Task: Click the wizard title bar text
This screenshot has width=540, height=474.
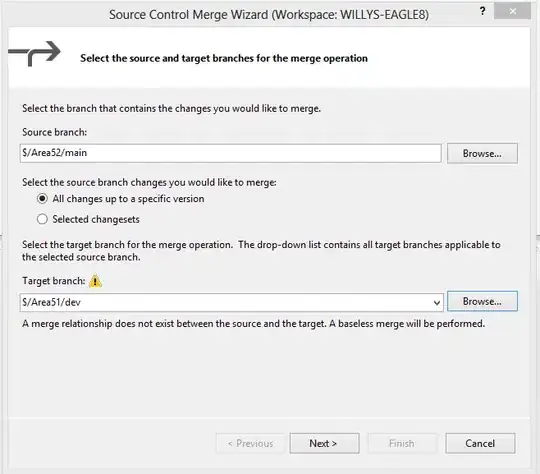Action: pyautogui.click(x=269, y=15)
